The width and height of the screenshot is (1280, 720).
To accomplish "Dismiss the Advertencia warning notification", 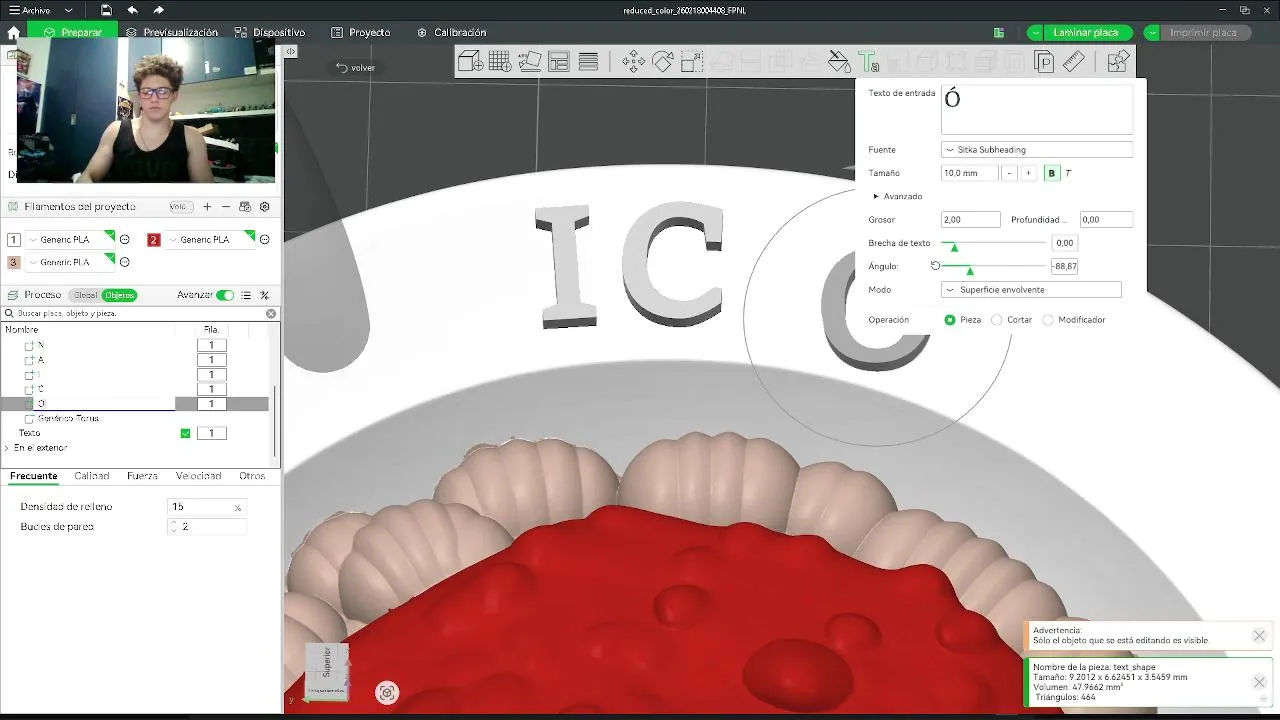I will [1259, 635].
